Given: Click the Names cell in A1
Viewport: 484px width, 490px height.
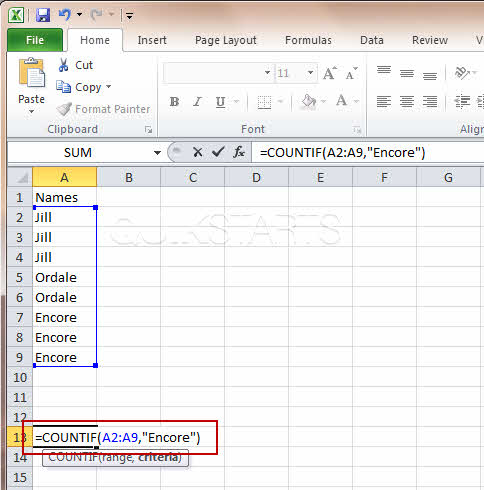Looking at the screenshot, I should (65, 197).
